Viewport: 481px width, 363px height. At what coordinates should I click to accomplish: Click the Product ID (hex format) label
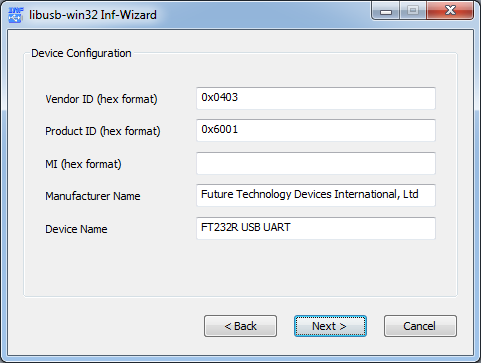pos(103,131)
